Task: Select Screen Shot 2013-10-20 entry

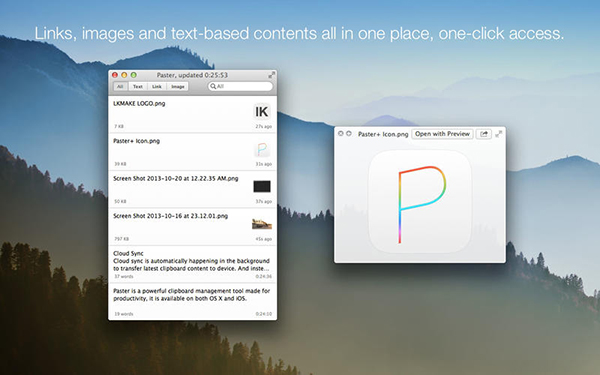Action: pyautogui.click(x=192, y=189)
